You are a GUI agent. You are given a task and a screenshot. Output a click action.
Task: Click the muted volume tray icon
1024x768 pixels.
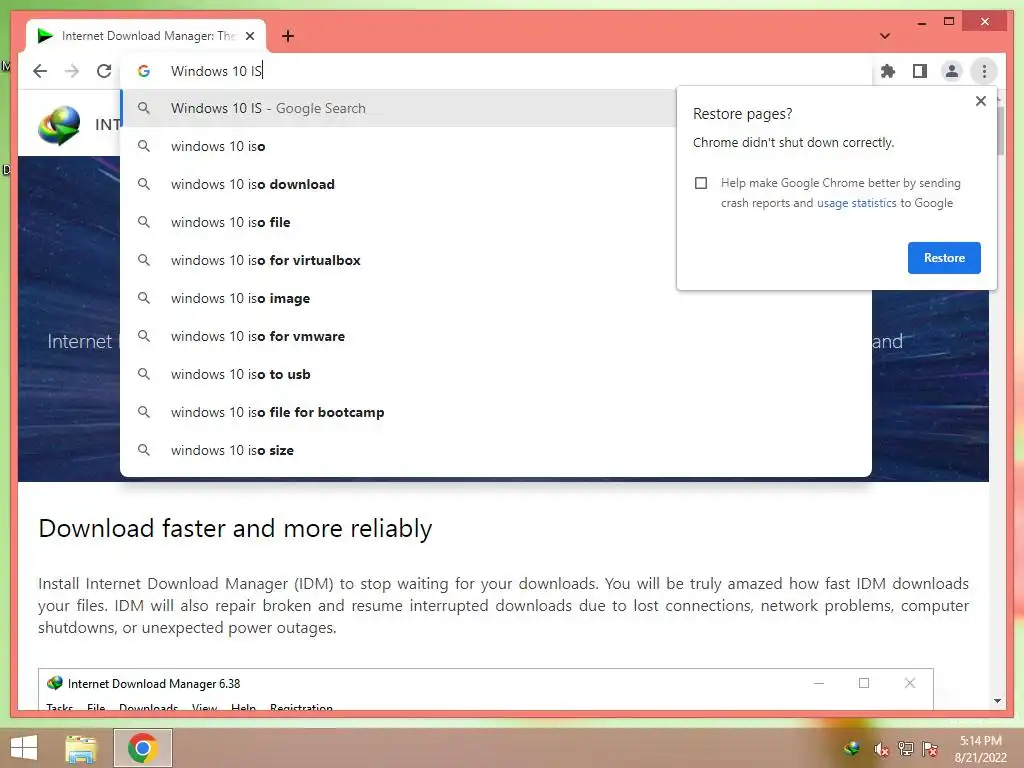coord(881,749)
